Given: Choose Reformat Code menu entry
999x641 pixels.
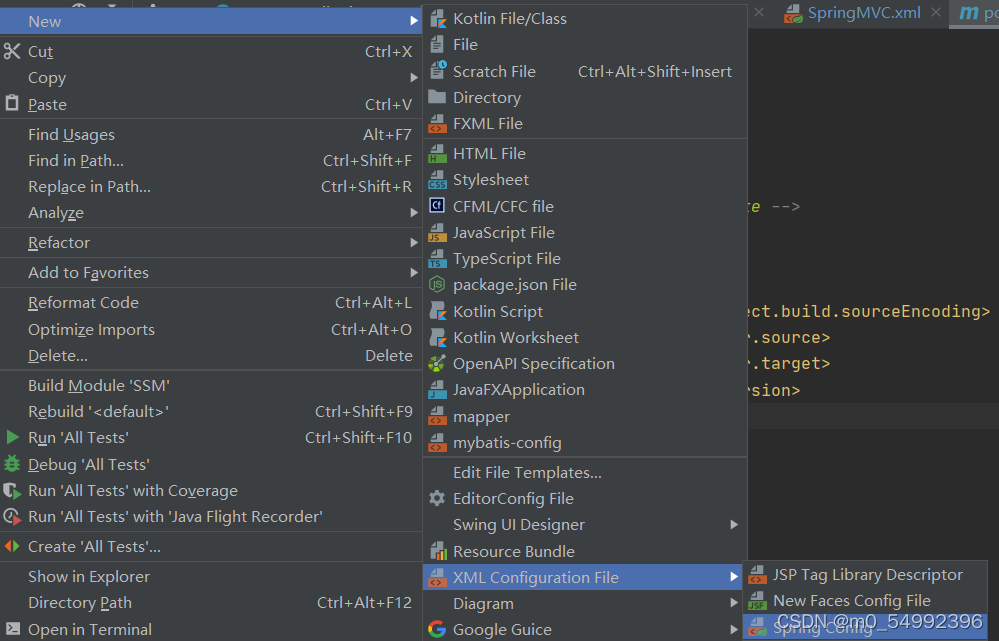Looking at the screenshot, I should click(210, 303).
